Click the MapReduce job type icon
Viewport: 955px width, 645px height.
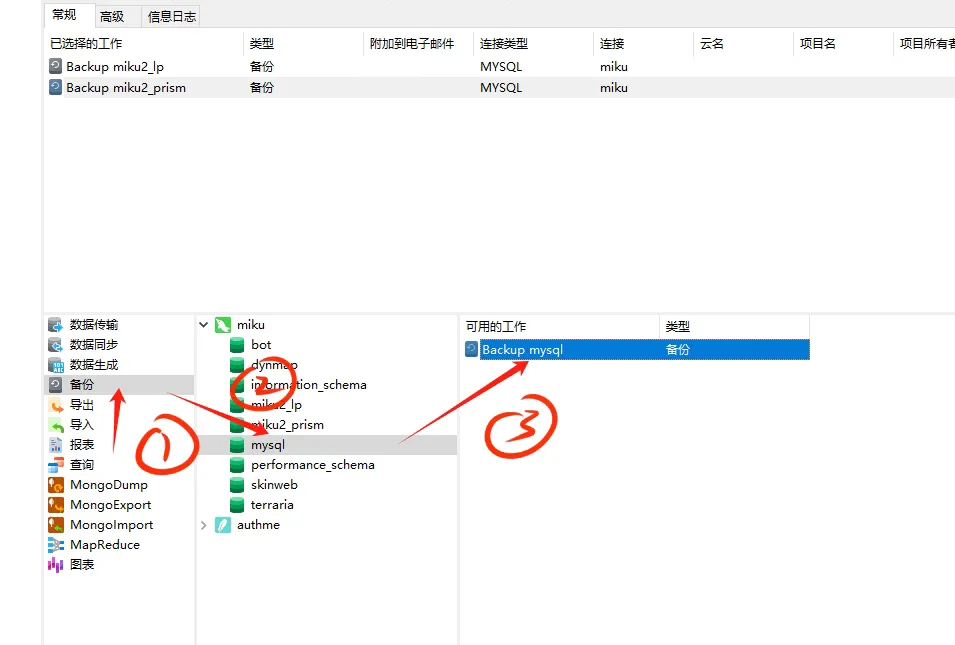point(56,545)
